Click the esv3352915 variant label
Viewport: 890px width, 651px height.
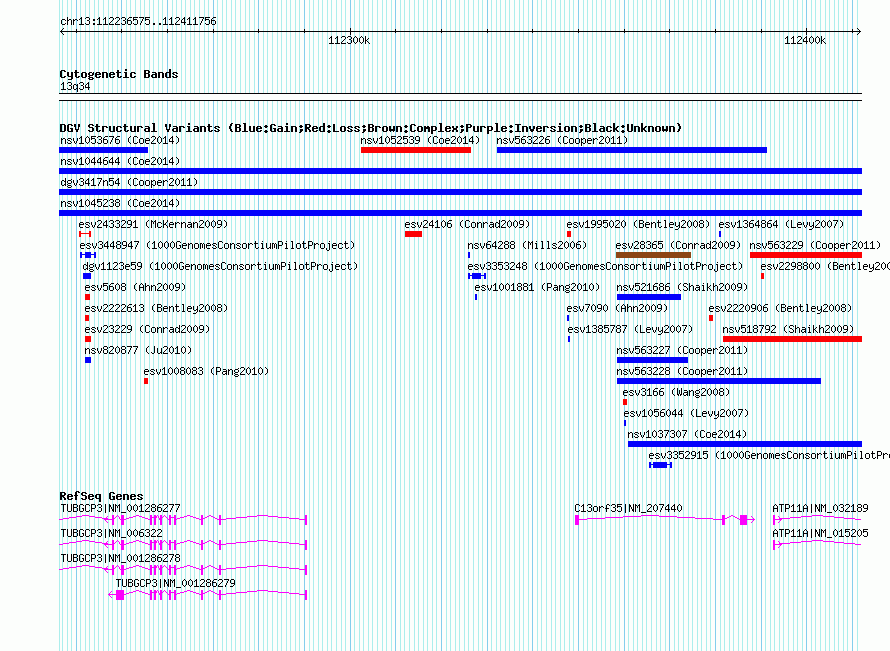[x=769, y=455]
